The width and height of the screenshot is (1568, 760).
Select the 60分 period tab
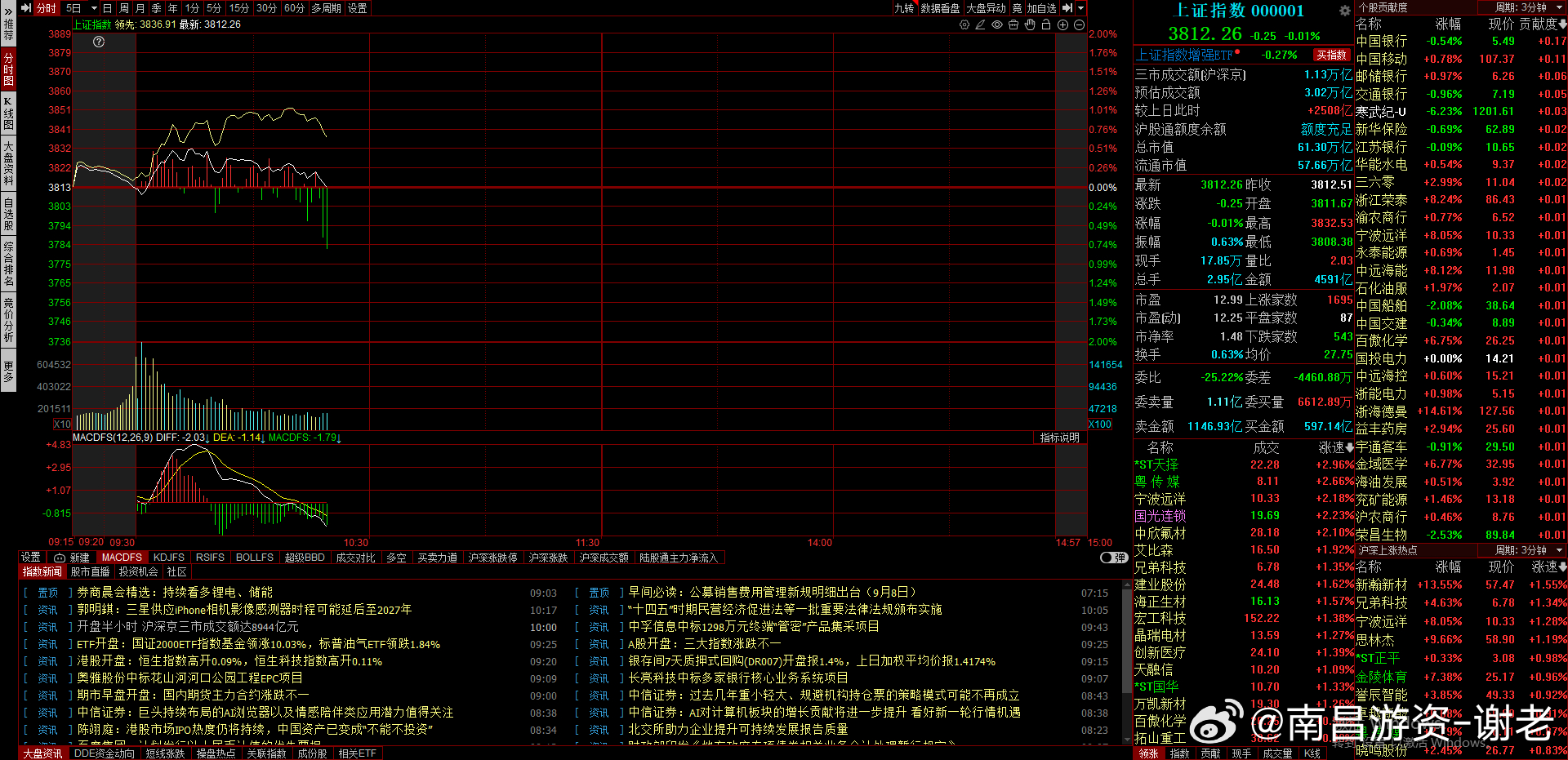point(294,8)
